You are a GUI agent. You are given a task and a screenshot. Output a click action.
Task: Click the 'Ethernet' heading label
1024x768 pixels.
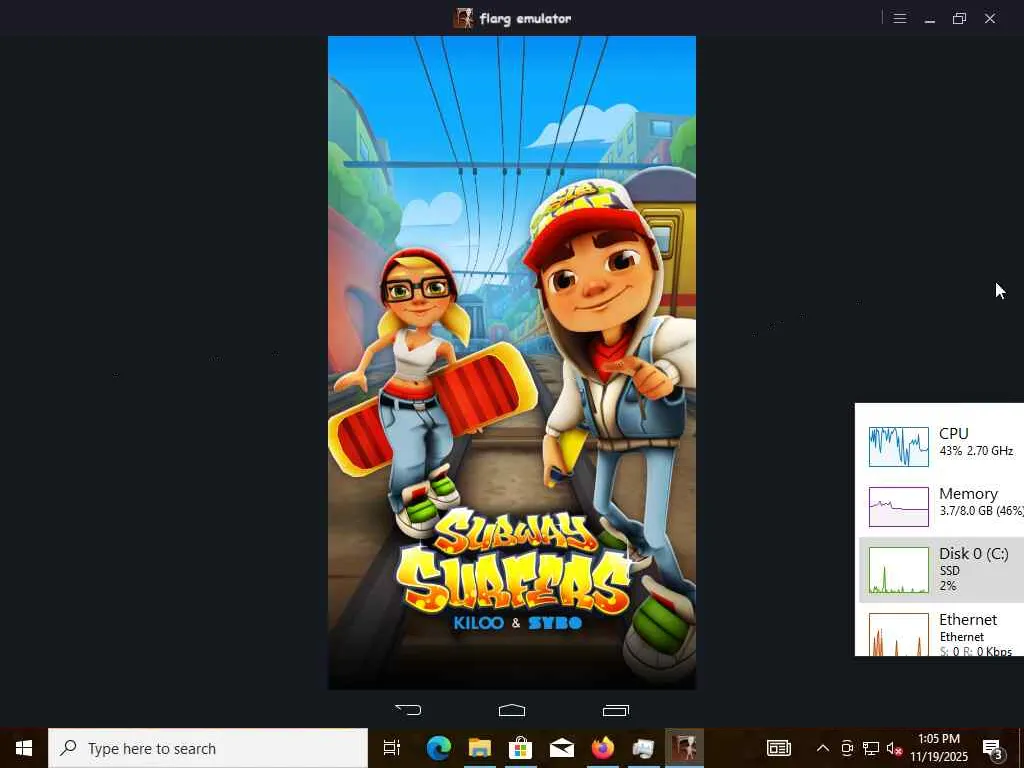point(968,620)
